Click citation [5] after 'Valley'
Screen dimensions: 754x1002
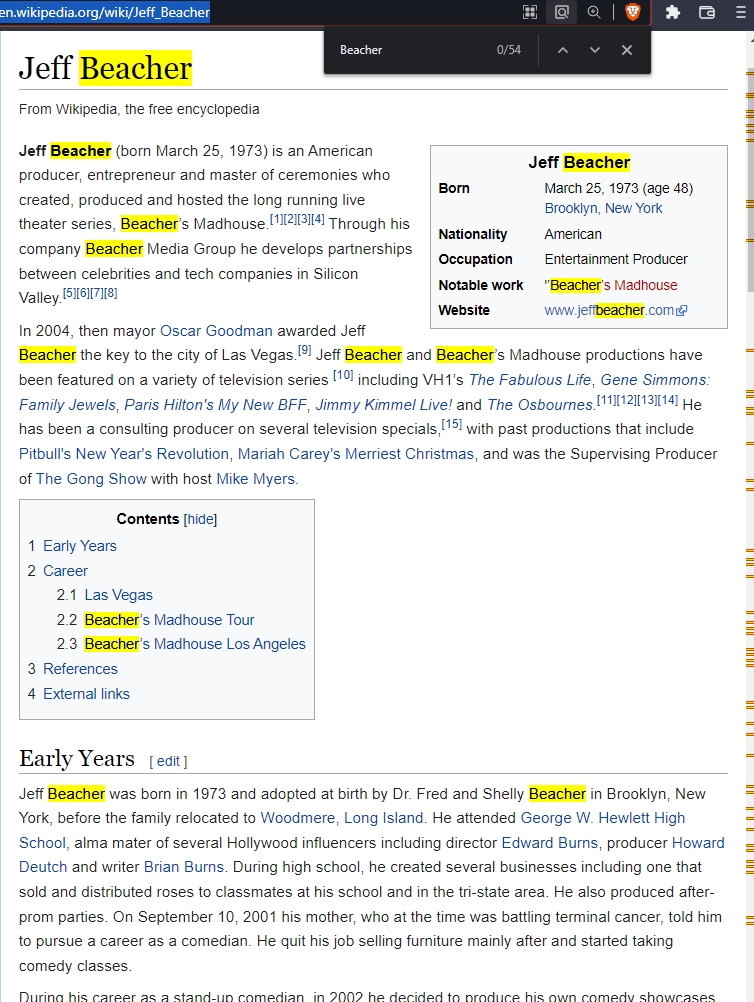click(x=69, y=293)
